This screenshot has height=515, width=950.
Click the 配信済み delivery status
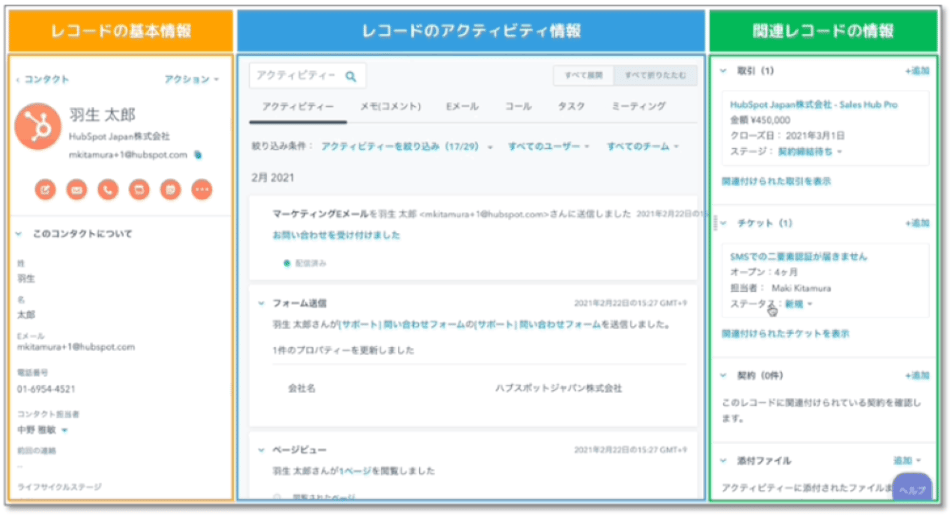coord(305,264)
